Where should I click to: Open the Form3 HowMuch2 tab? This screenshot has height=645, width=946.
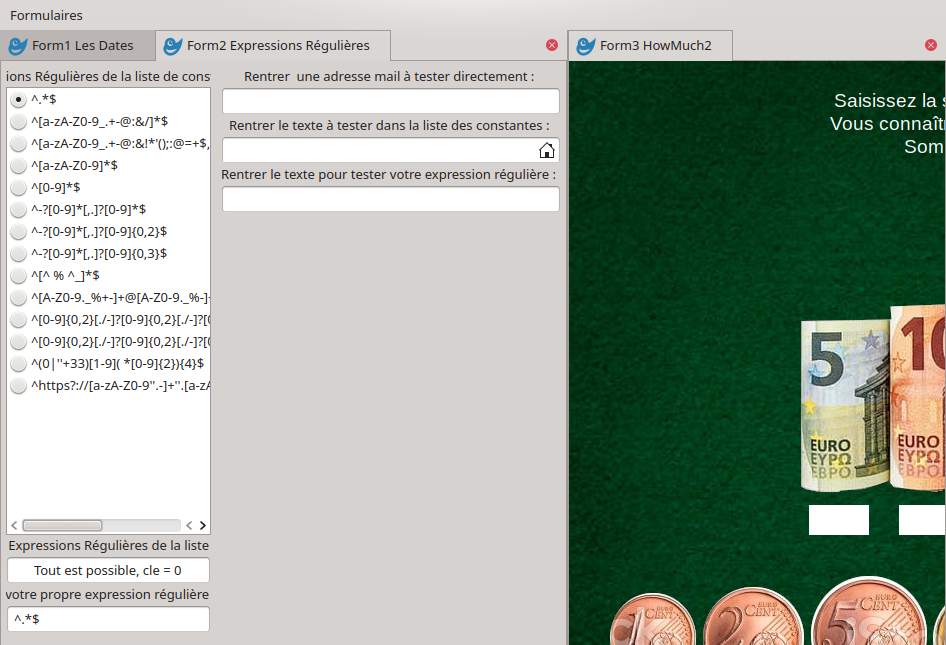[x=651, y=46]
